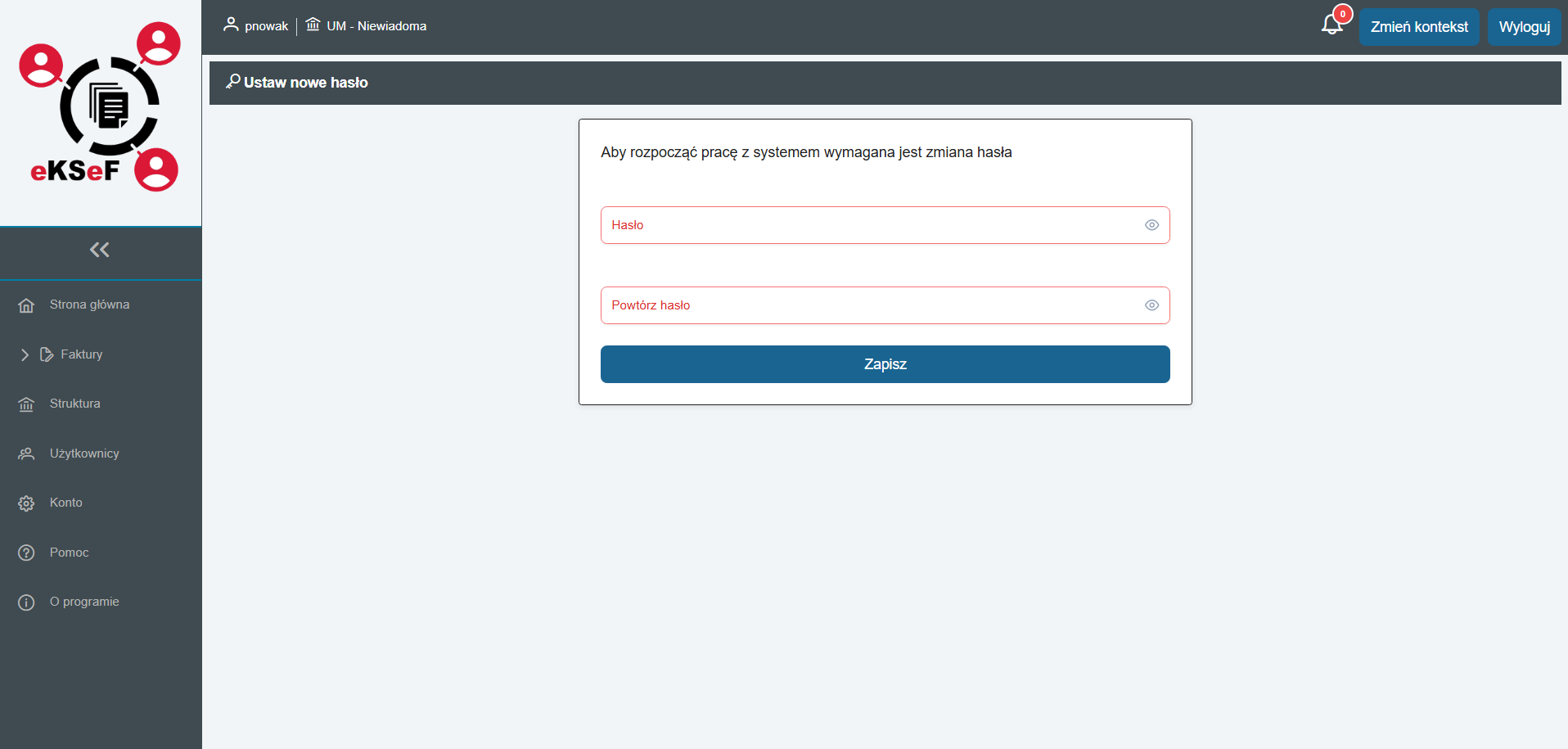
Task: Go to Użytkownicy in sidebar
Action: 84,453
